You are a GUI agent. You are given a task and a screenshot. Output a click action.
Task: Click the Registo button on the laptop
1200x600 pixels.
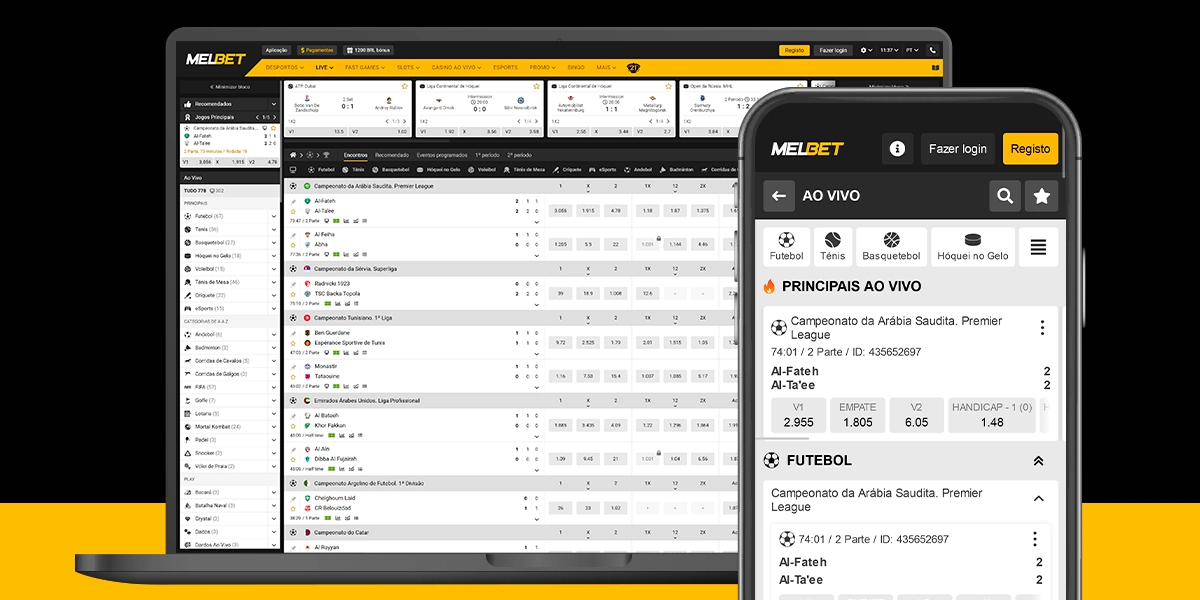click(794, 50)
